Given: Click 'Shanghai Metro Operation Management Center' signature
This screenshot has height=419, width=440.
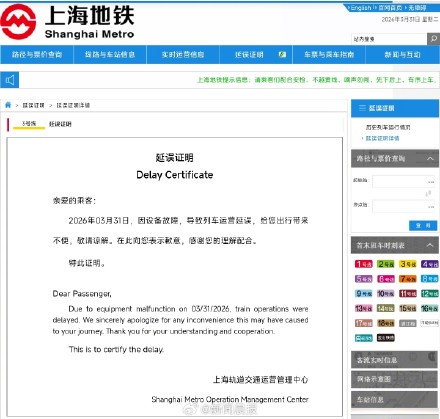Looking at the screenshot, I should pyautogui.click(x=230, y=399).
